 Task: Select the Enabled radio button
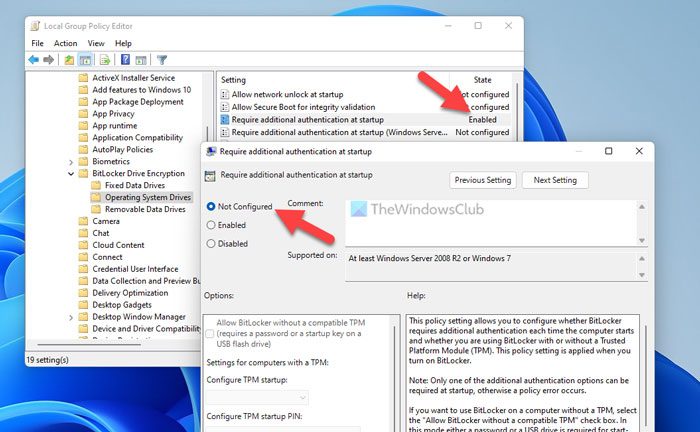(211, 225)
